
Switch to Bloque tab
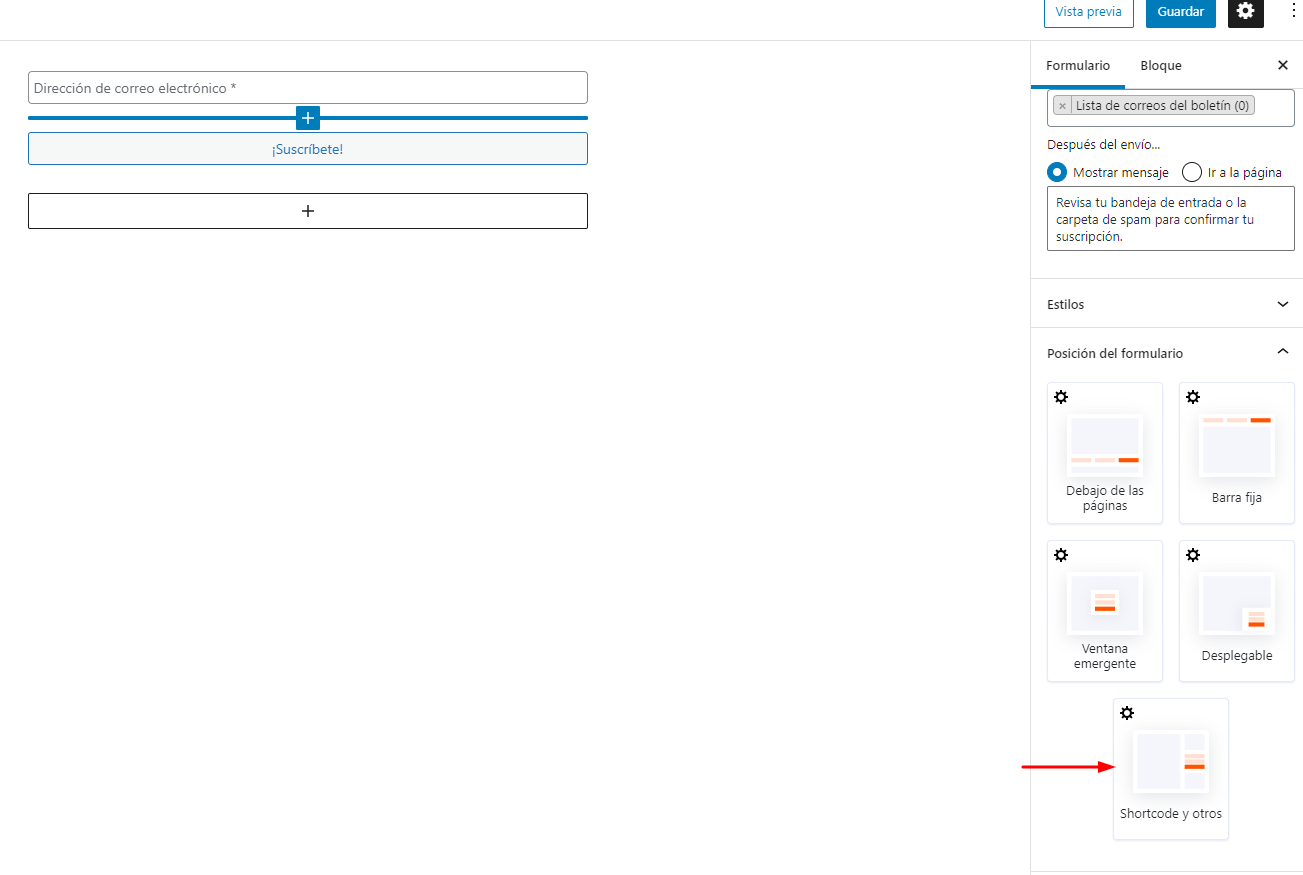(1161, 65)
